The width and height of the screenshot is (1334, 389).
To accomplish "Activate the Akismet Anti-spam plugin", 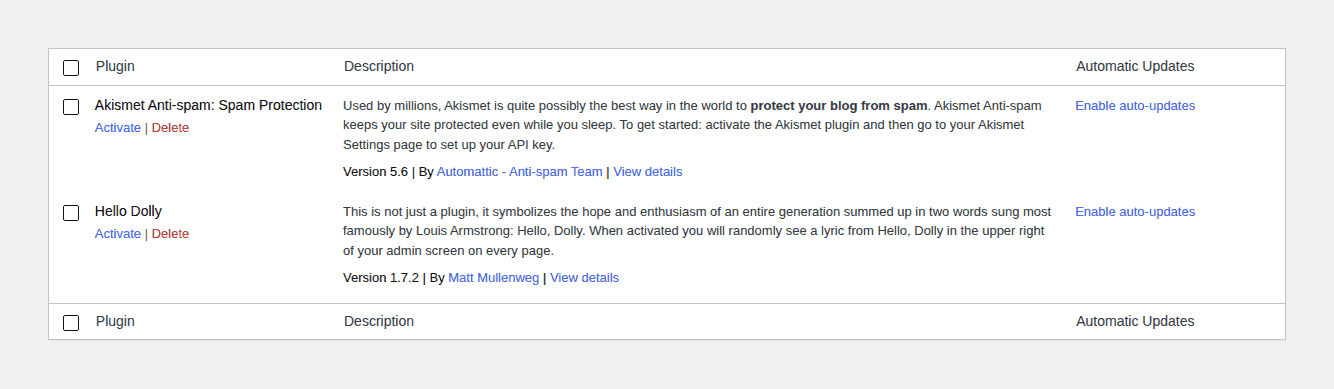I will coord(118,128).
